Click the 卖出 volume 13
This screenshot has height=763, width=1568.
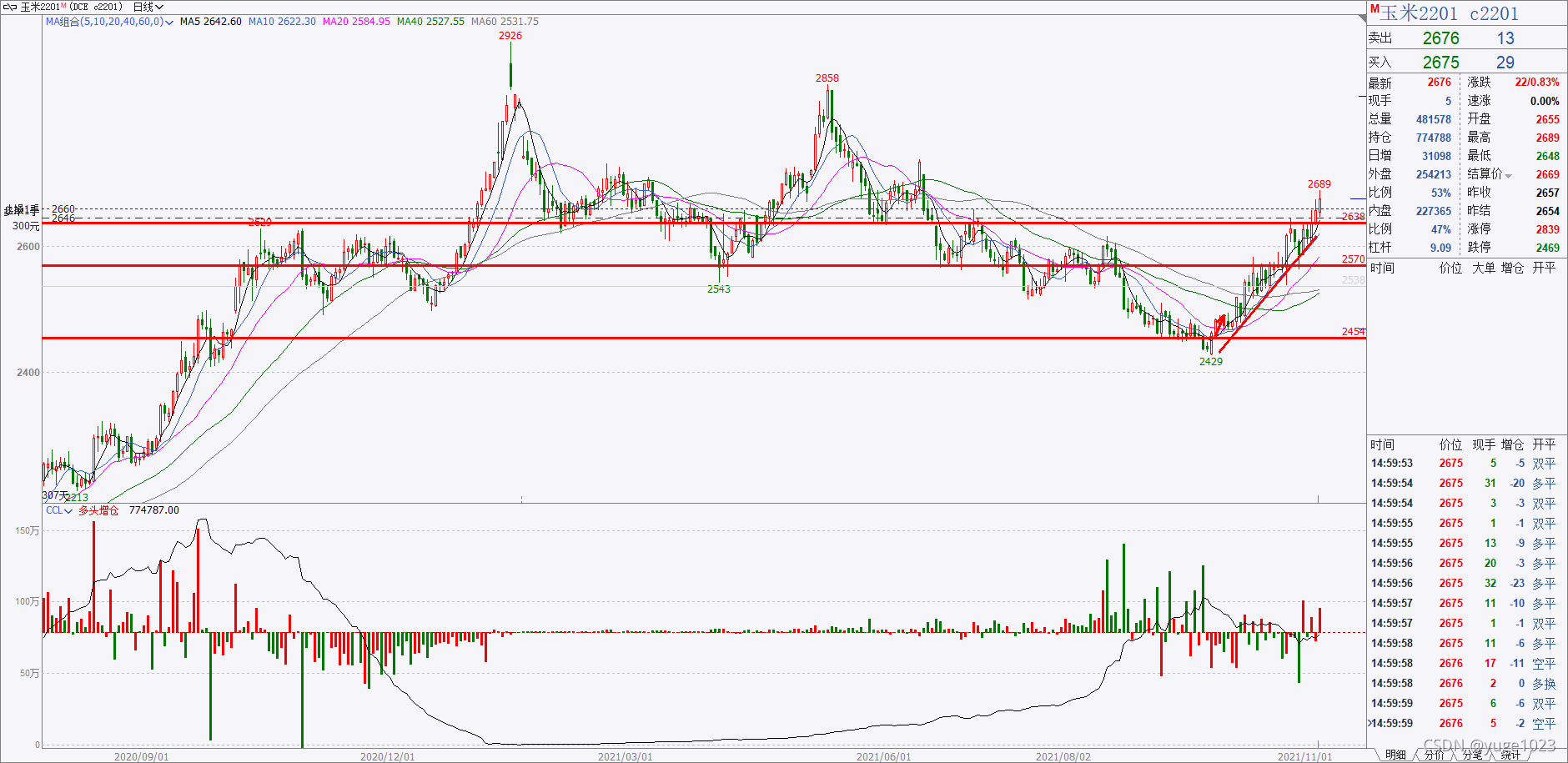1505,38
